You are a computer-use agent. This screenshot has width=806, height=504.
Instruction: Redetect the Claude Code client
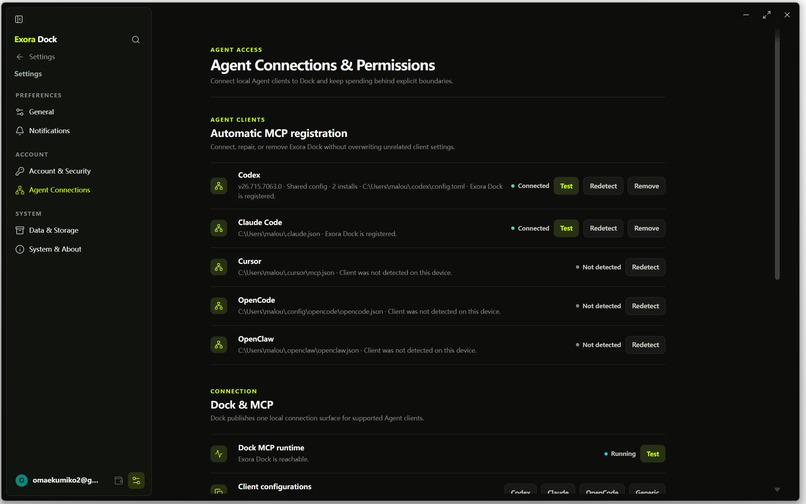[x=603, y=228]
